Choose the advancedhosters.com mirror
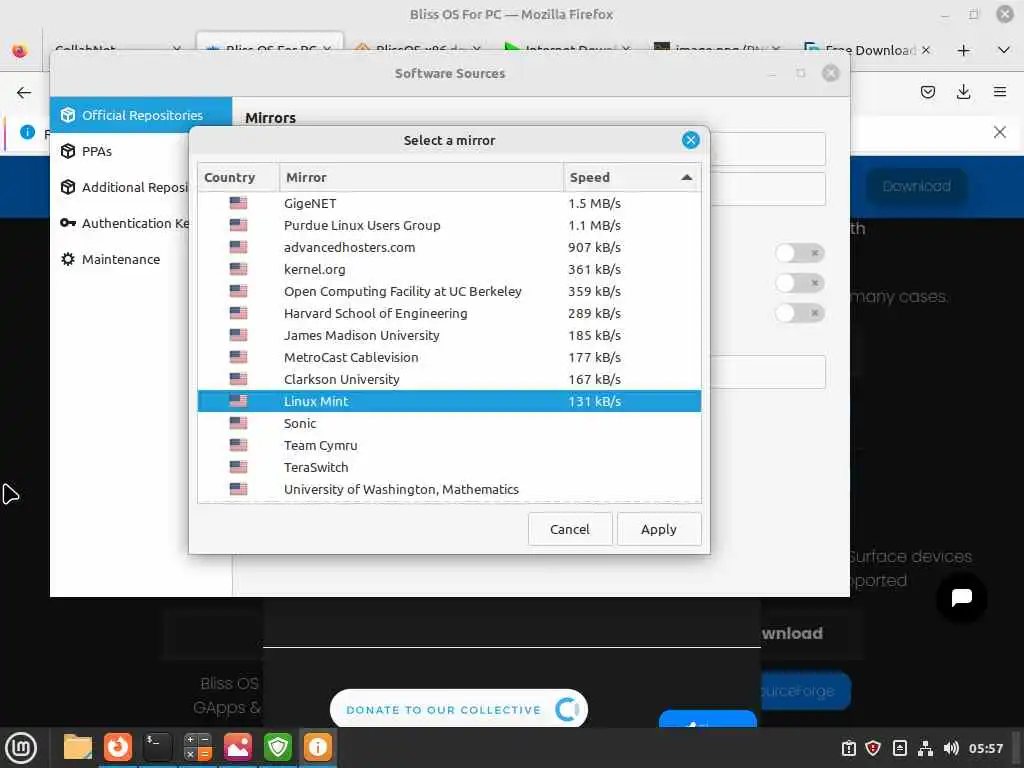The width and height of the screenshot is (1024, 768). (x=449, y=248)
